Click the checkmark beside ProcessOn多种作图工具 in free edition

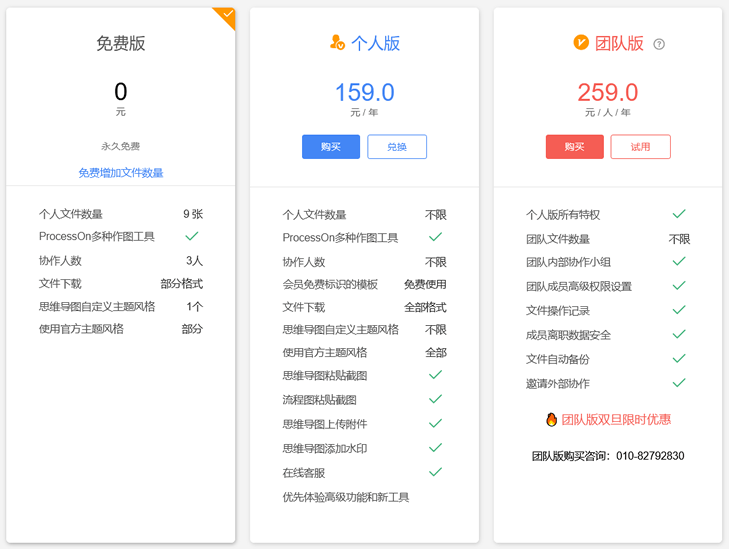pos(192,236)
